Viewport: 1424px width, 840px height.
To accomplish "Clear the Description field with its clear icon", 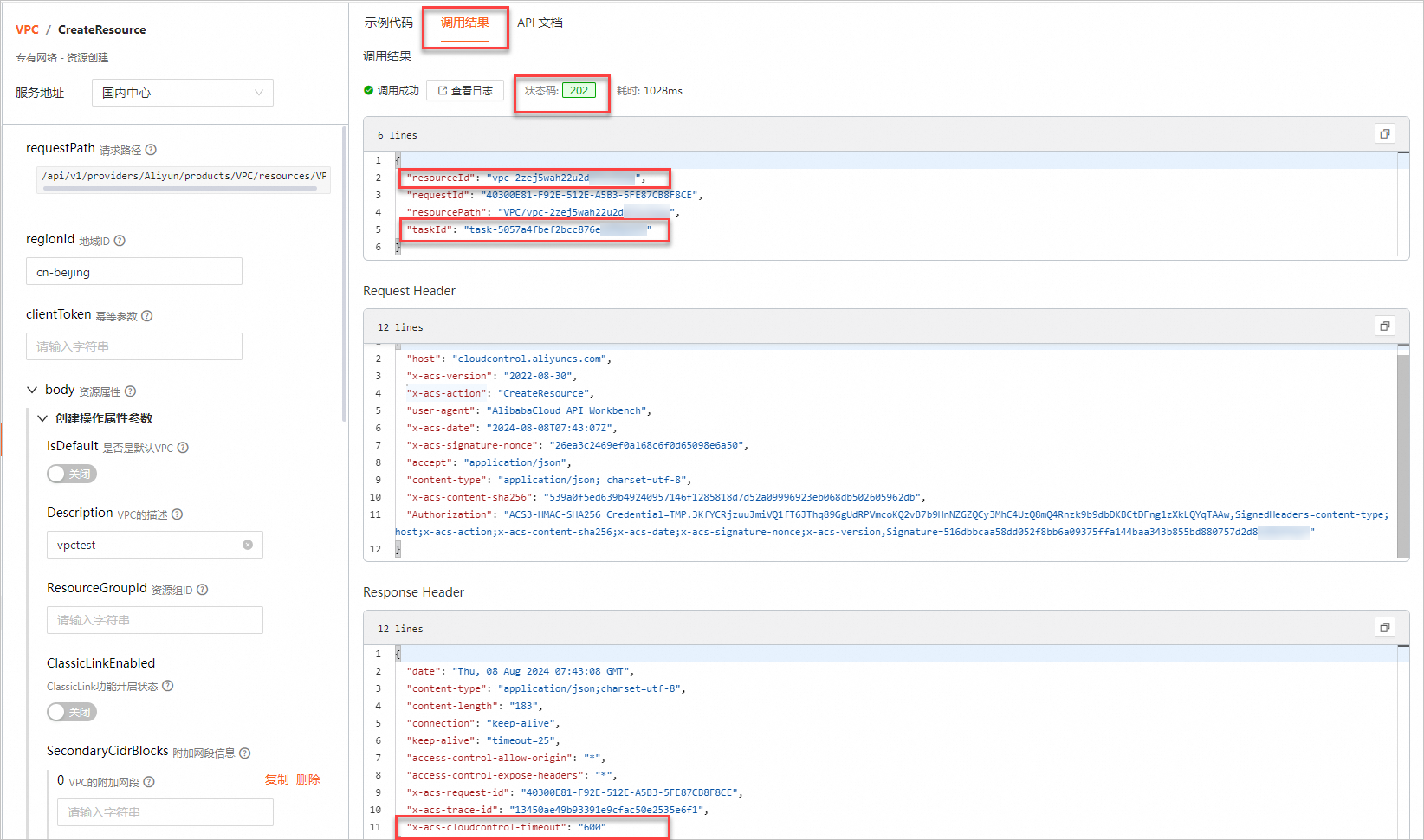I will coord(248,545).
